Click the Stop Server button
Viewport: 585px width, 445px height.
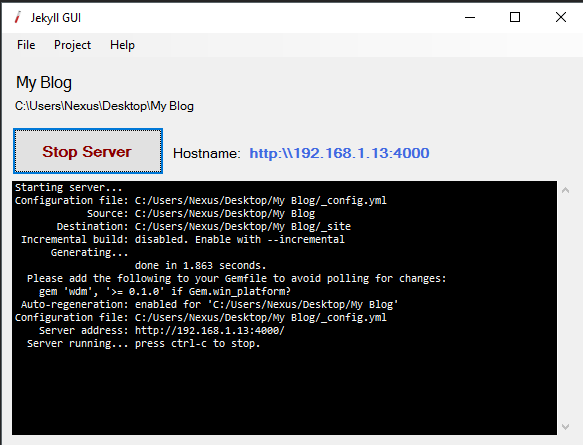[x=88, y=151]
